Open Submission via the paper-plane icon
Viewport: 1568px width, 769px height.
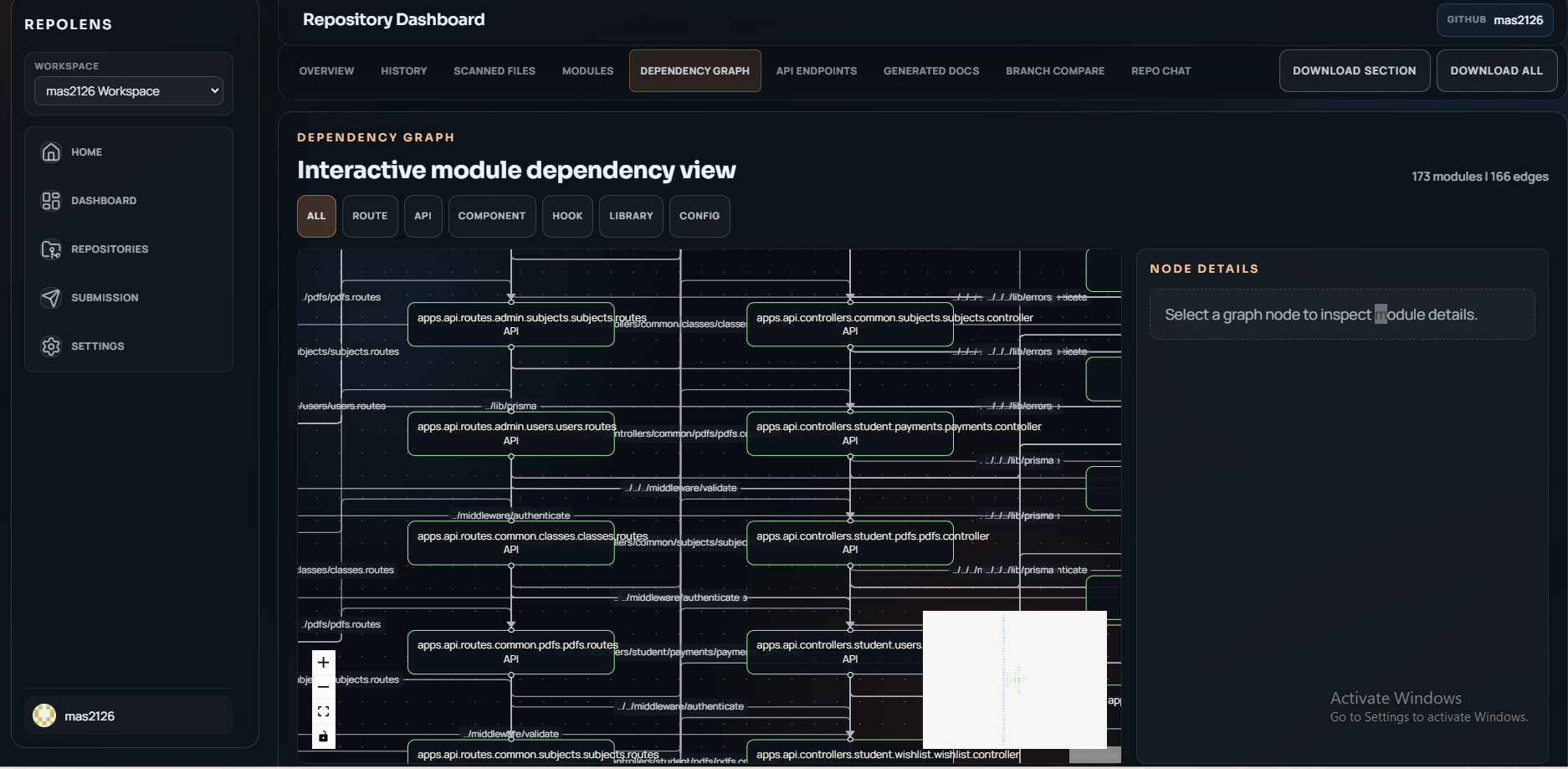(x=50, y=297)
